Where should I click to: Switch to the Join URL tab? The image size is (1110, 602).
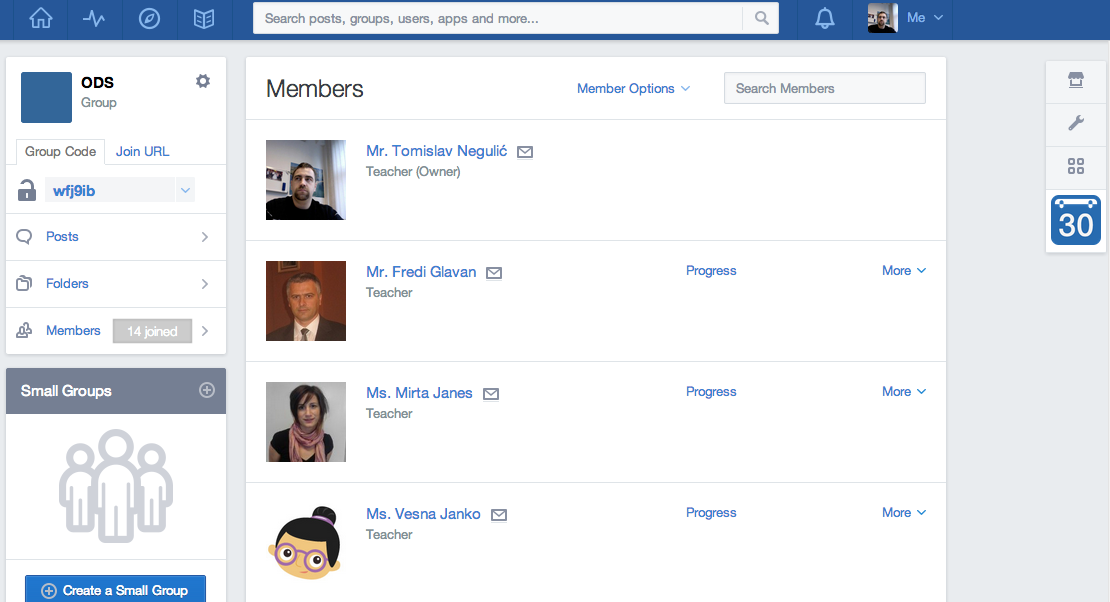[142, 151]
